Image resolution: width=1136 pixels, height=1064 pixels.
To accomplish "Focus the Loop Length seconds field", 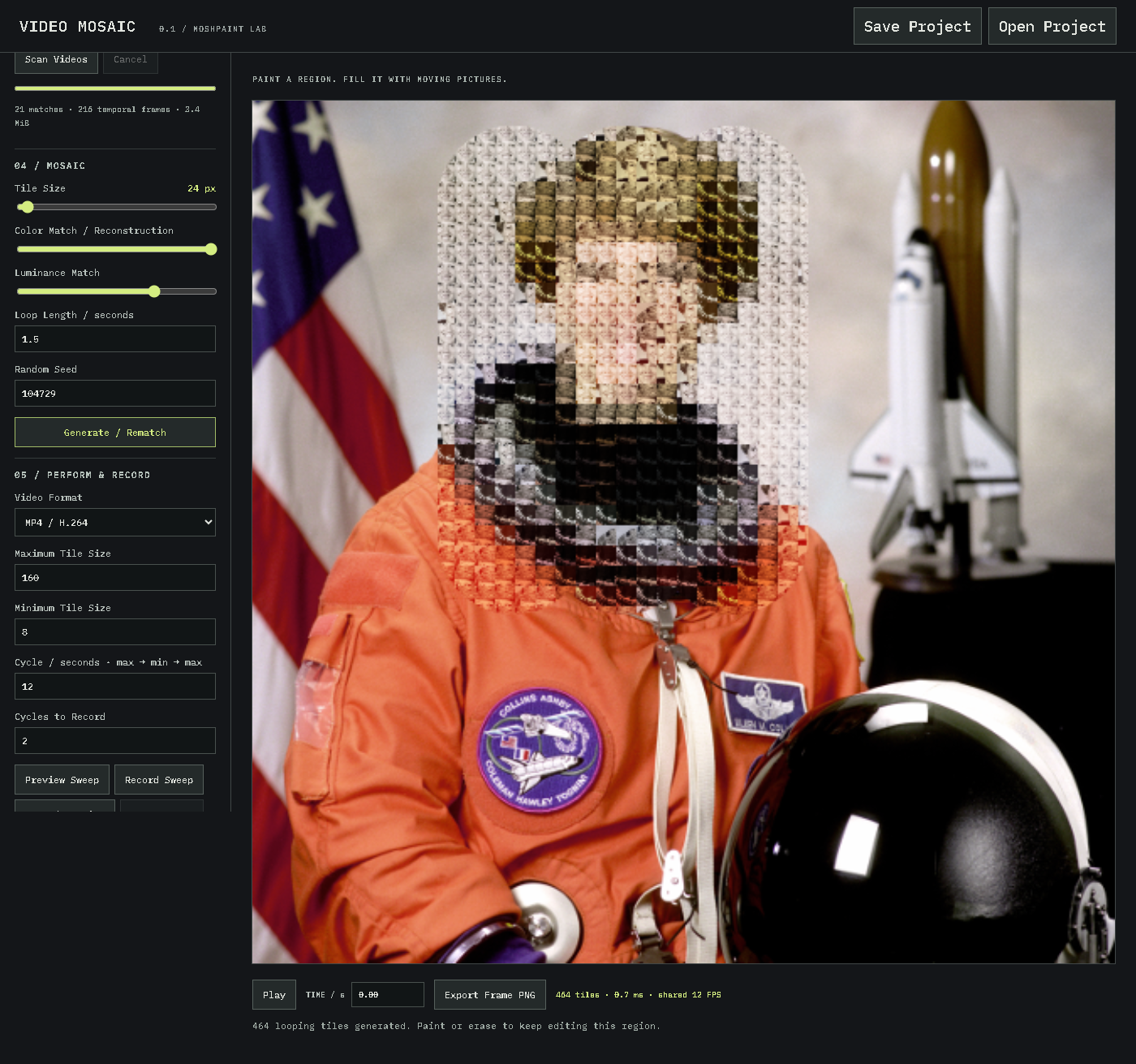I will pos(115,339).
